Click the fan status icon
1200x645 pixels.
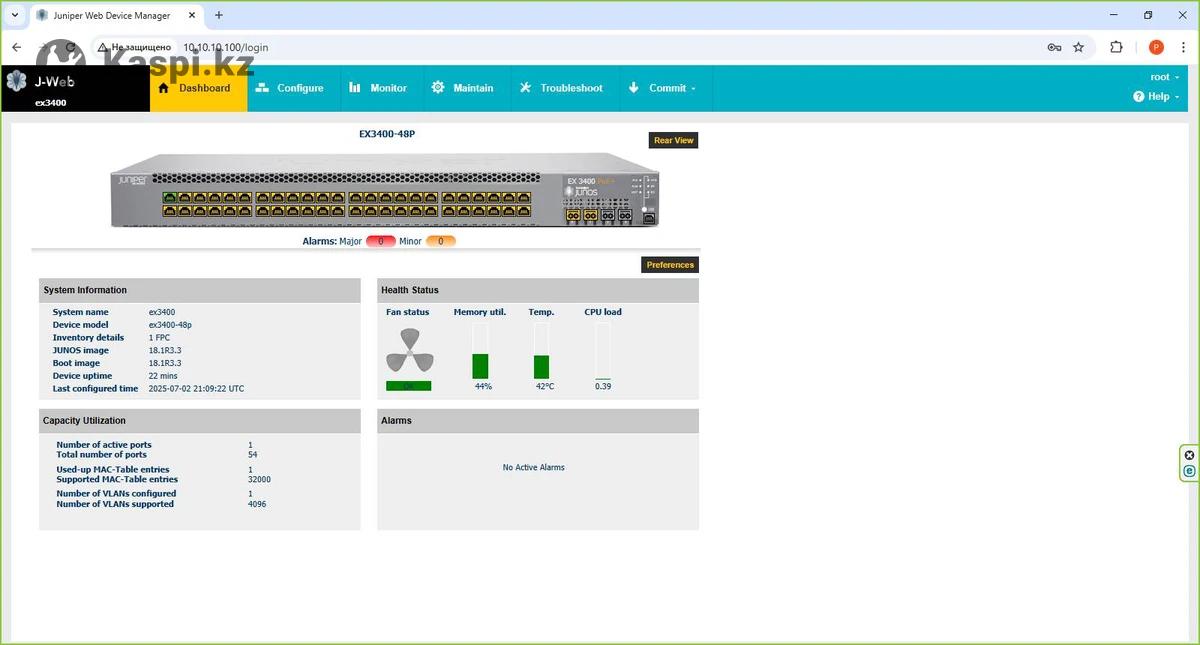click(408, 351)
